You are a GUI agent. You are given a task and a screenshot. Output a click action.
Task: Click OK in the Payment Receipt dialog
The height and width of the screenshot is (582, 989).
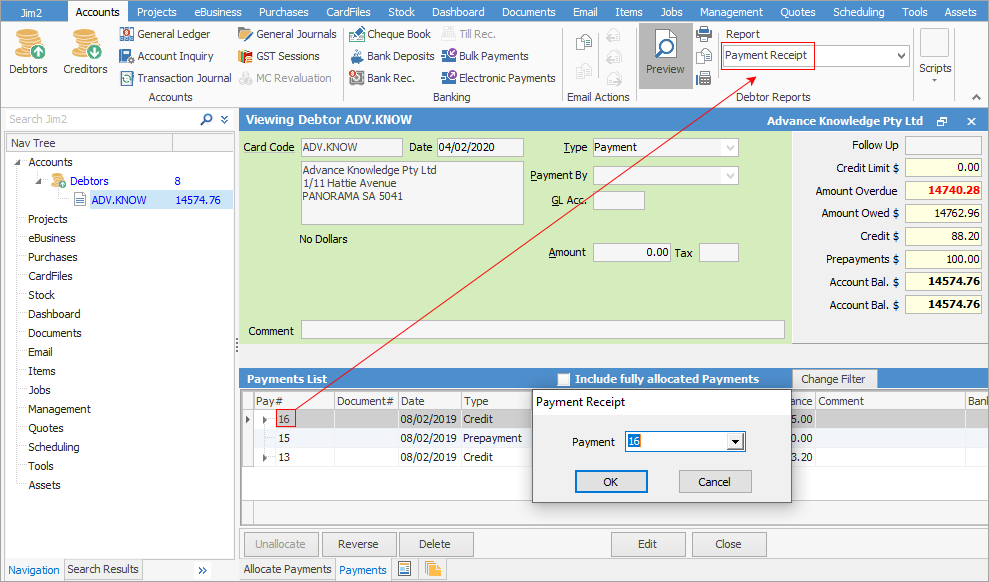610,482
